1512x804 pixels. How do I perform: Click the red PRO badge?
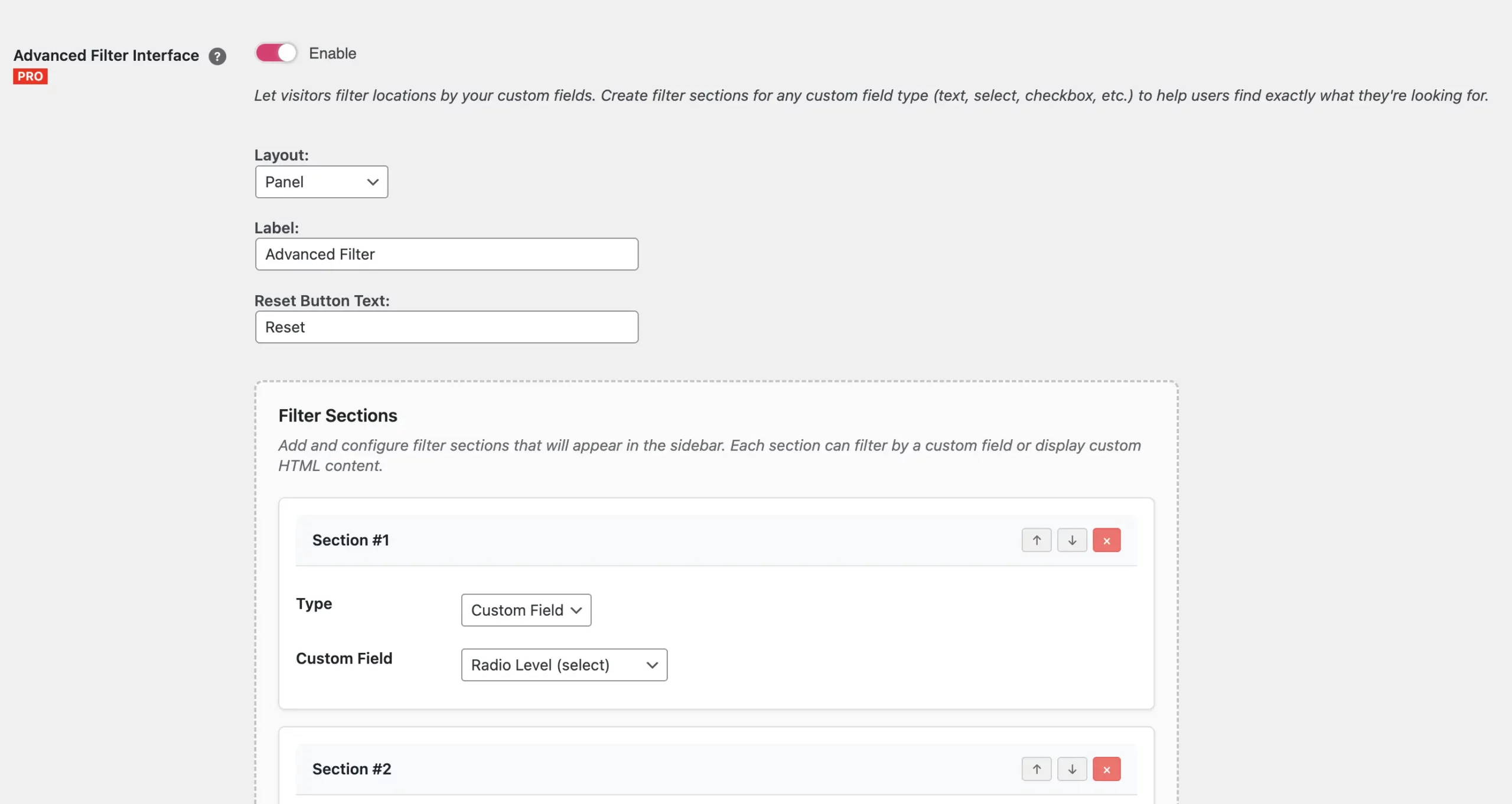[x=30, y=76]
